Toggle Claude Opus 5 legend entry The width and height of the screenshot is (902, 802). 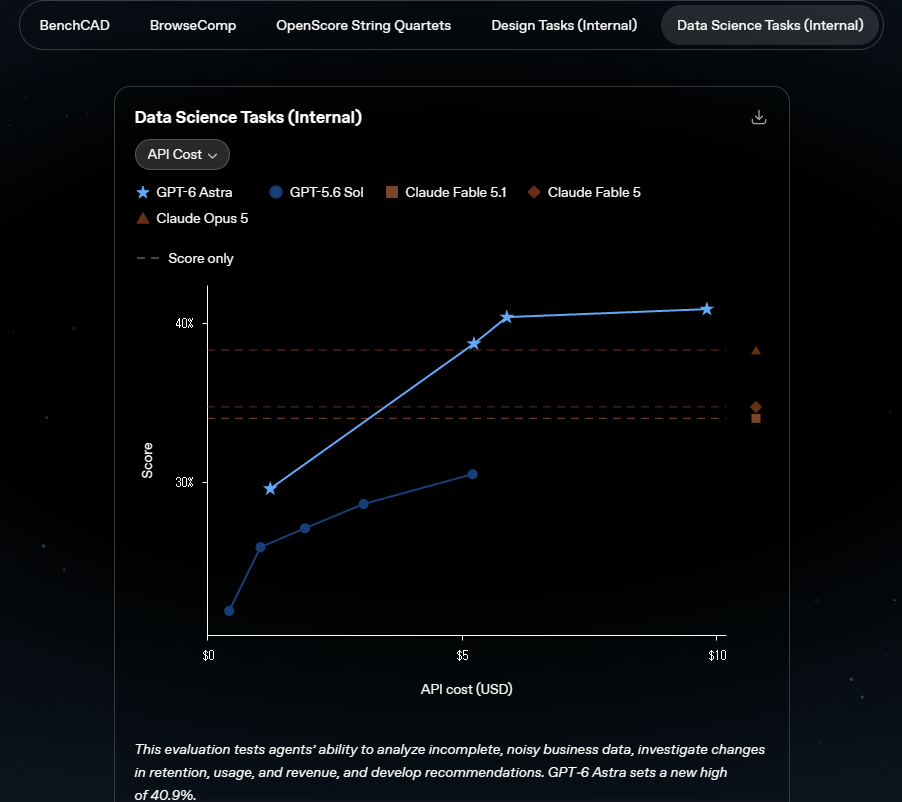192,218
